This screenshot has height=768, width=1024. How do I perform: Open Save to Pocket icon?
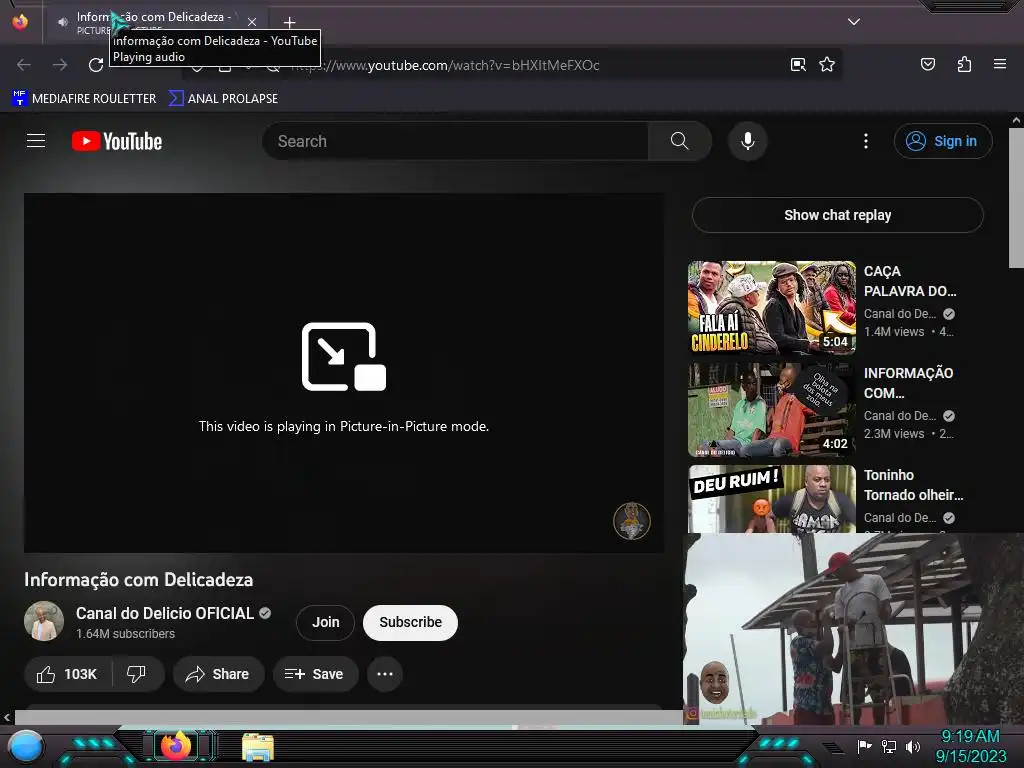tap(927, 64)
